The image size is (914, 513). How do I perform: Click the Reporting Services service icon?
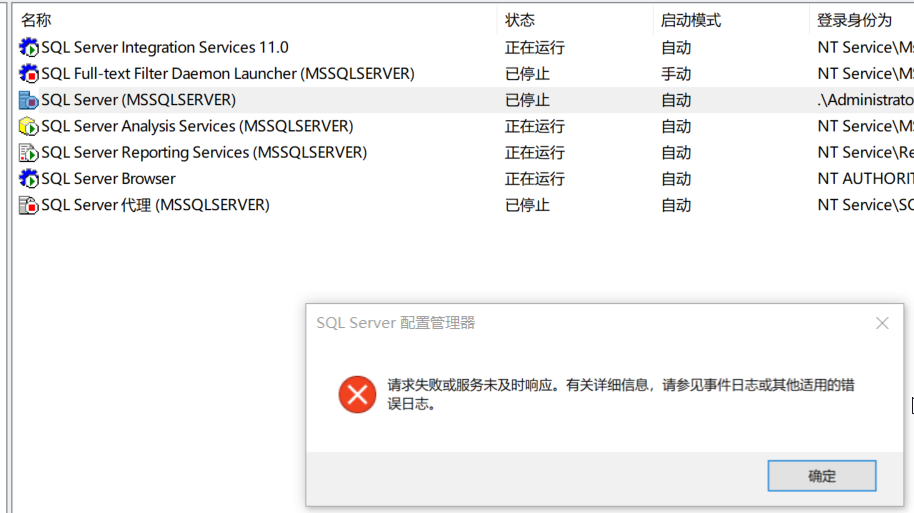pos(29,153)
